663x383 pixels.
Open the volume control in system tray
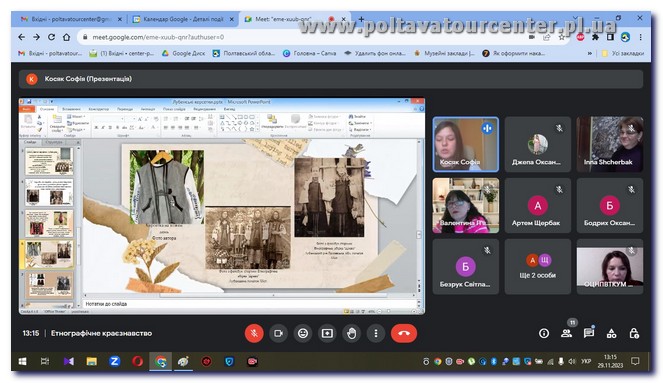[572, 361]
